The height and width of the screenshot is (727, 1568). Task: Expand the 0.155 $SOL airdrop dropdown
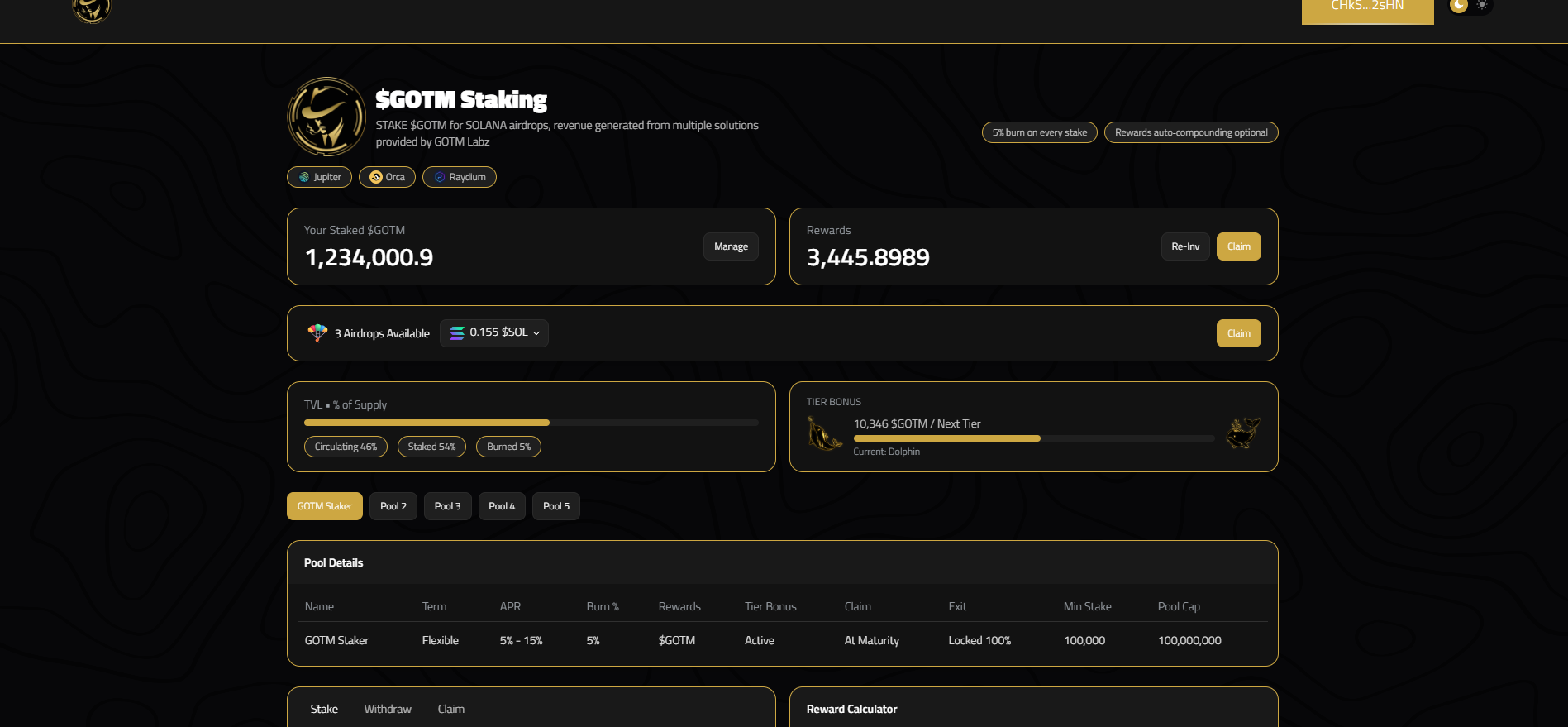click(x=494, y=333)
